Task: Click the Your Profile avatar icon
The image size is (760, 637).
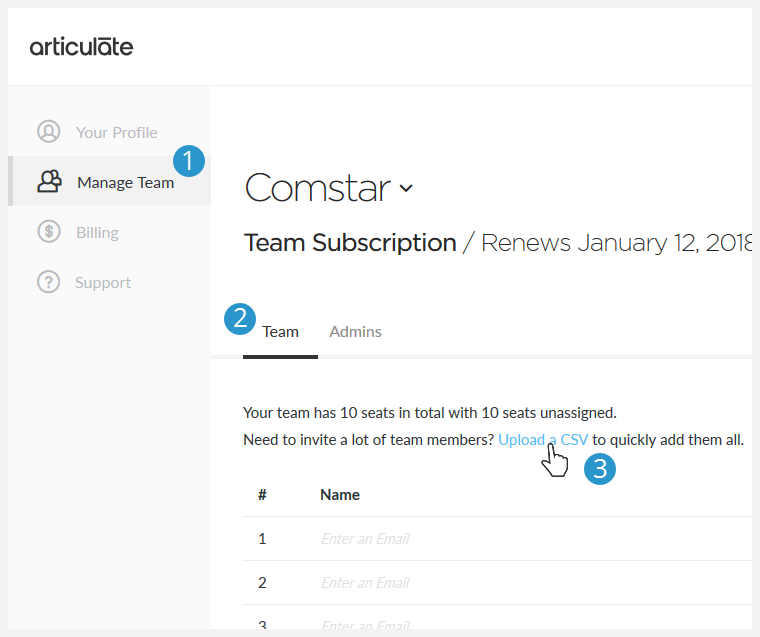Action: coord(48,131)
